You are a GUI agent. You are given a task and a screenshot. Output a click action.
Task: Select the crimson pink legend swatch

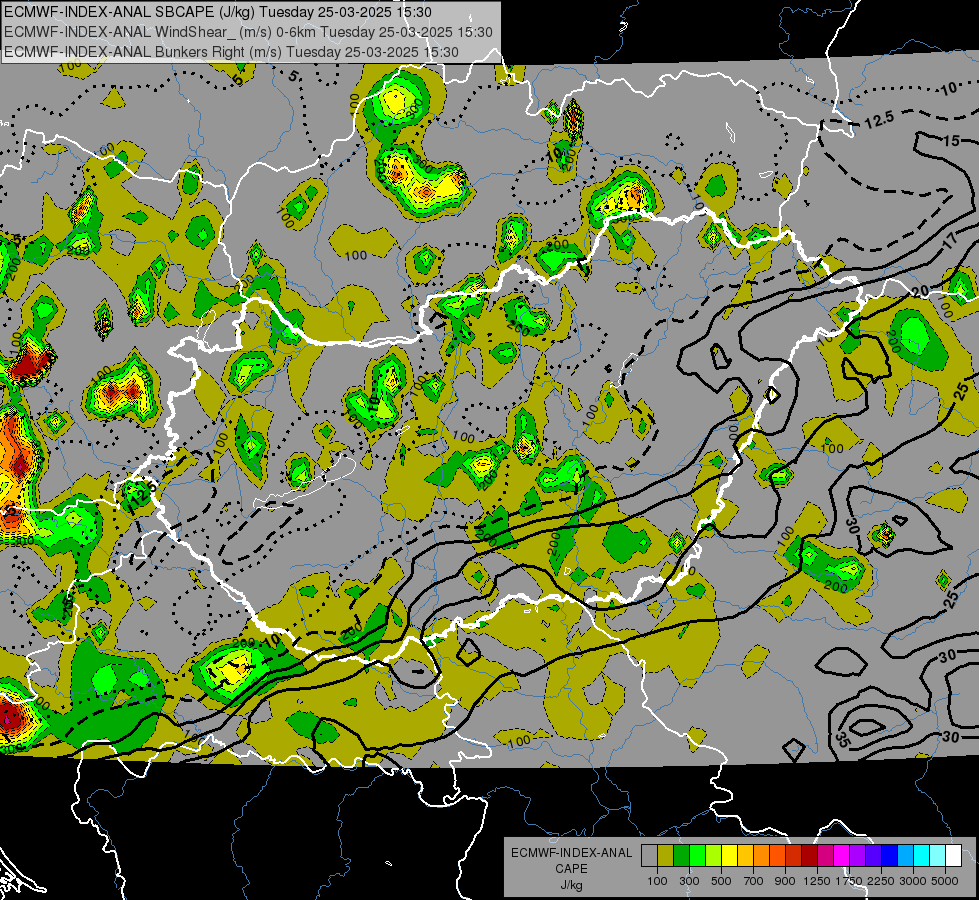825,856
